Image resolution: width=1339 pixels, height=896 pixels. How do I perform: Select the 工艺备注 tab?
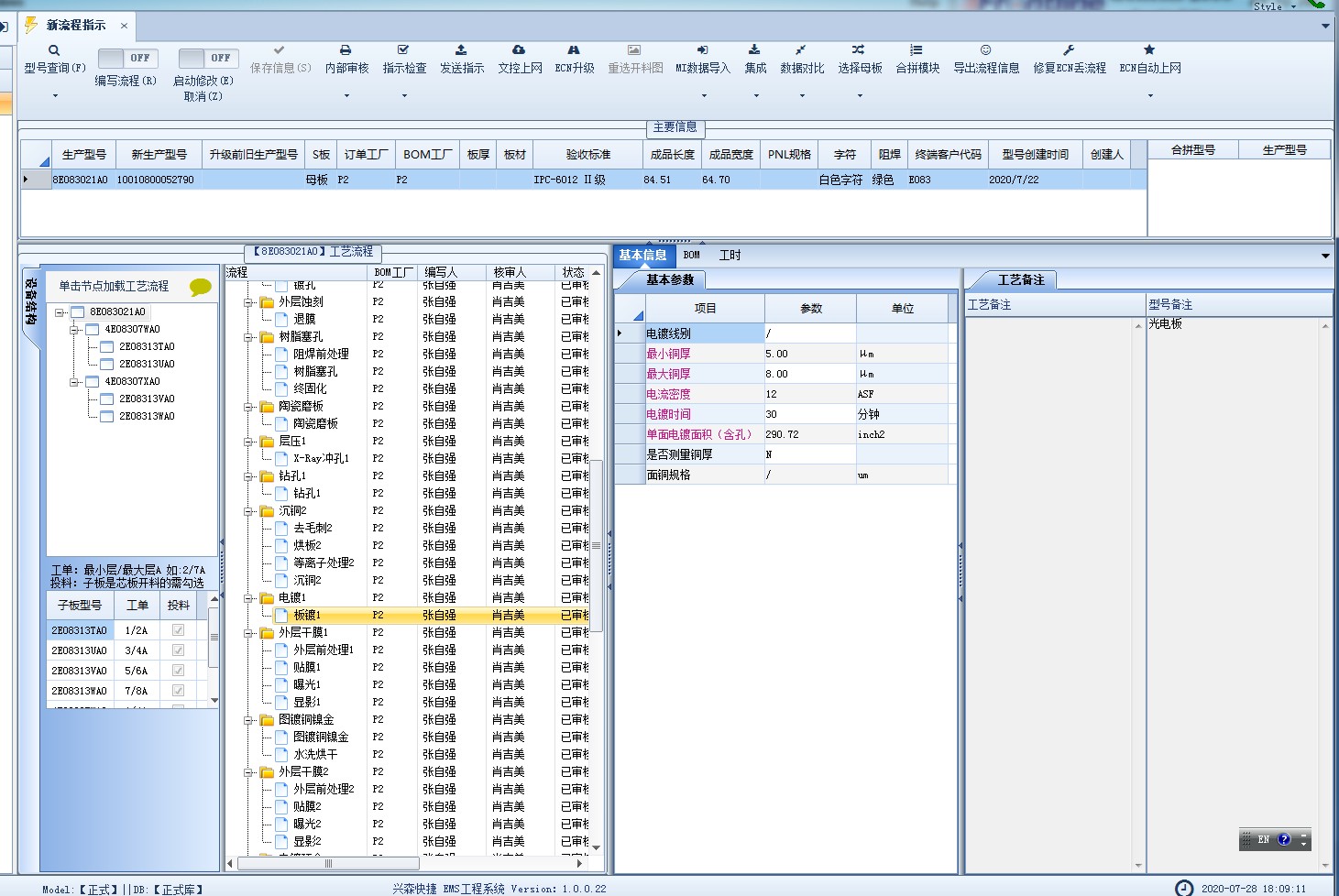click(x=1021, y=279)
